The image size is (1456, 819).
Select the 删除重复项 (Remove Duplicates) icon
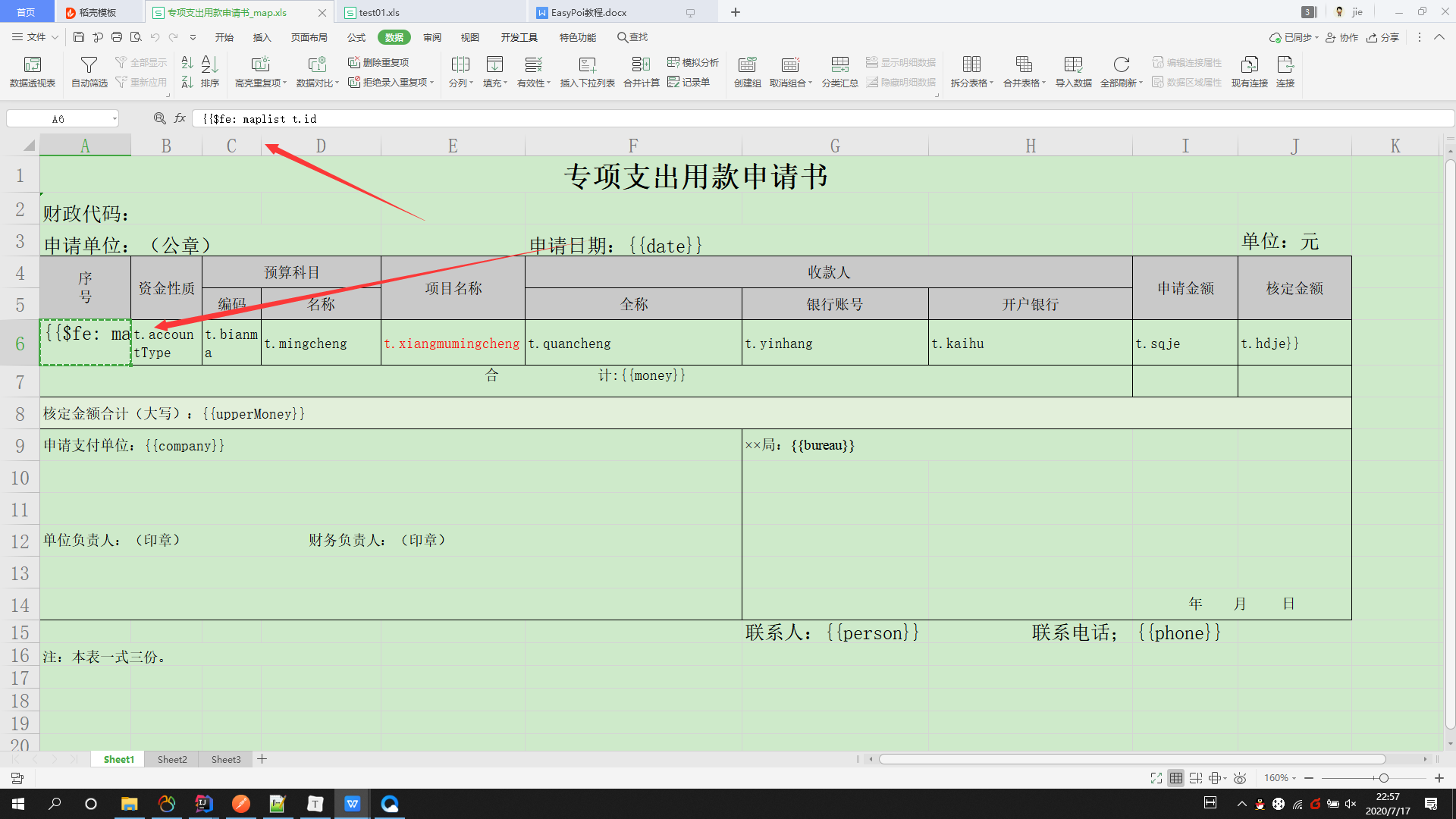[x=378, y=63]
